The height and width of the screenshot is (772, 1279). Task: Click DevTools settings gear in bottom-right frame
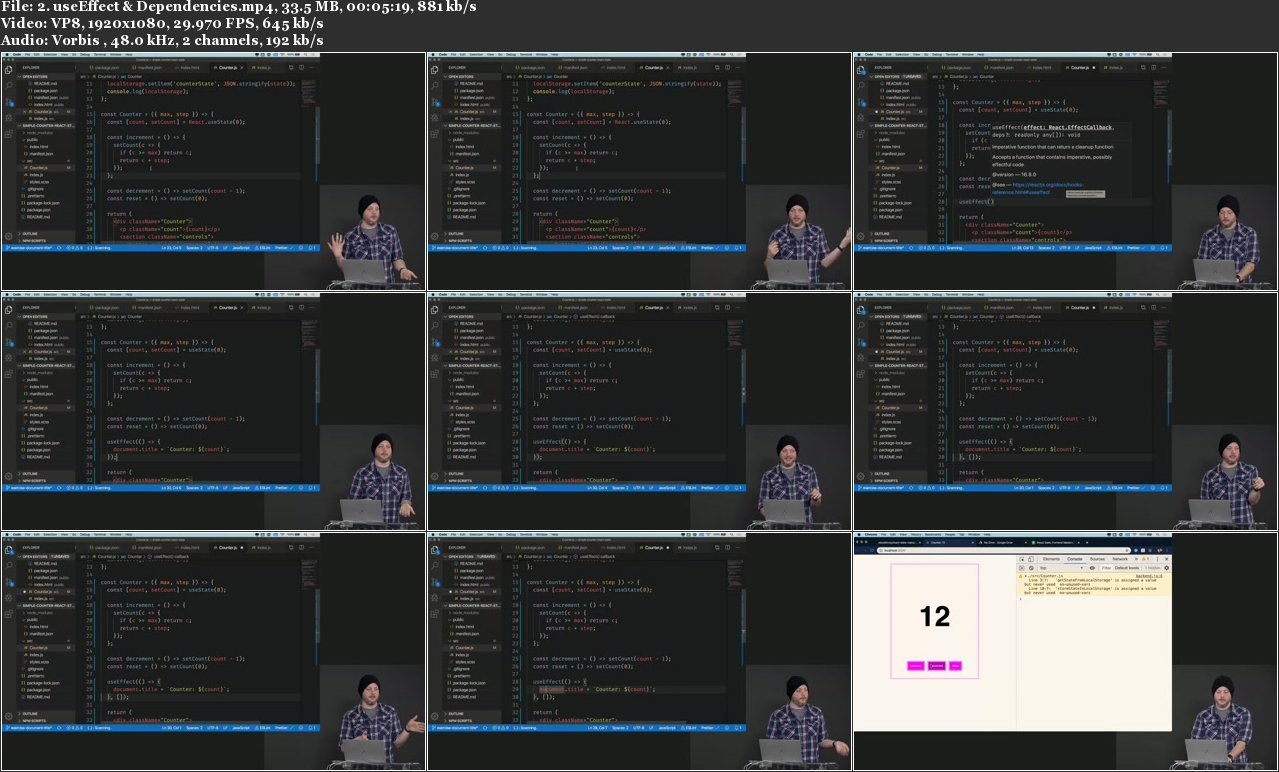click(1166, 567)
